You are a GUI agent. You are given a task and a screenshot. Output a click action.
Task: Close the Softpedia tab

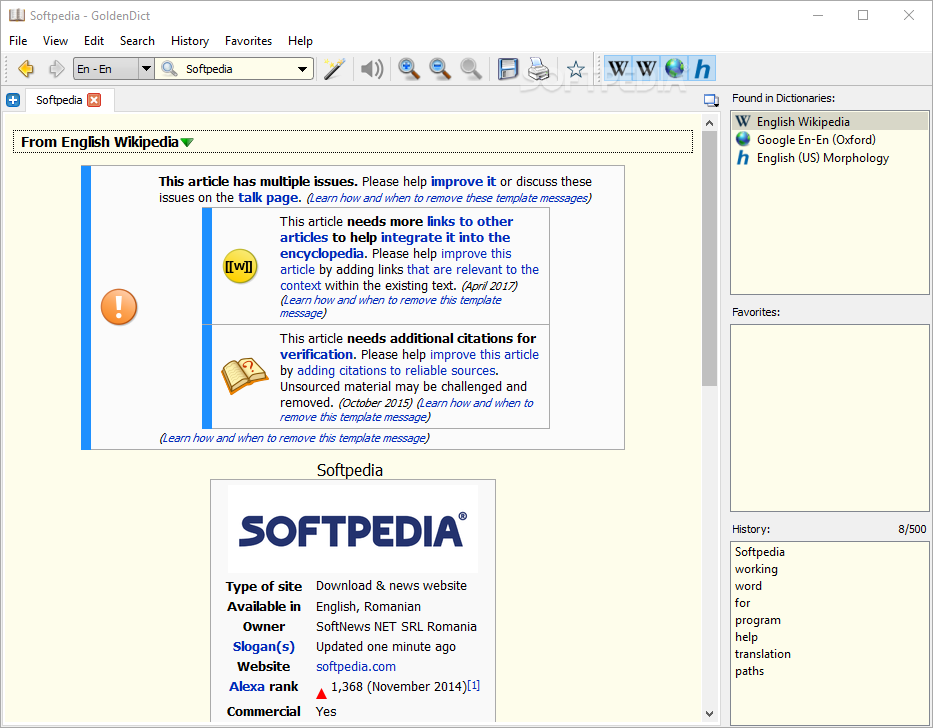tap(94, 100)
